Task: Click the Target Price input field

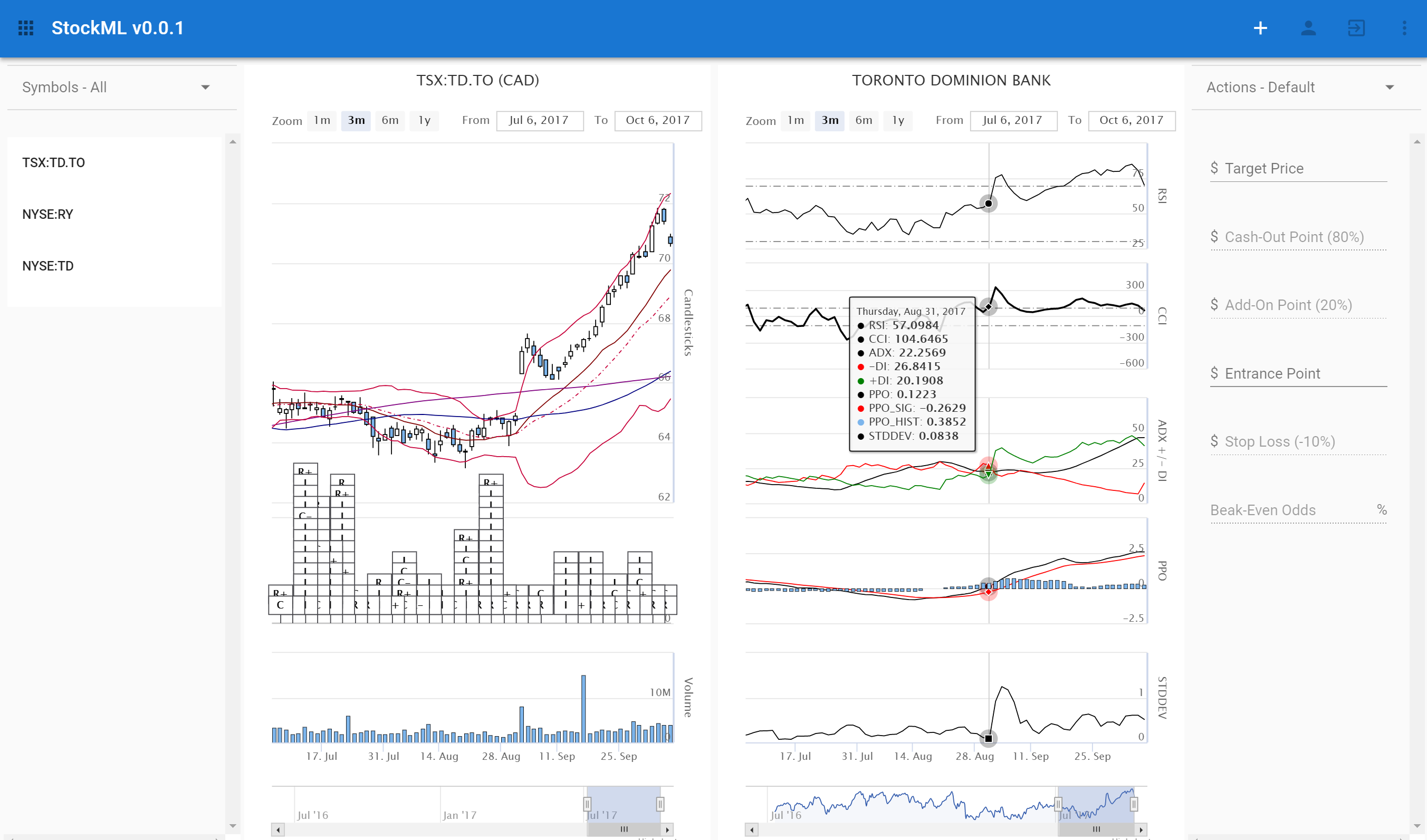Action: click(1298, 169)
